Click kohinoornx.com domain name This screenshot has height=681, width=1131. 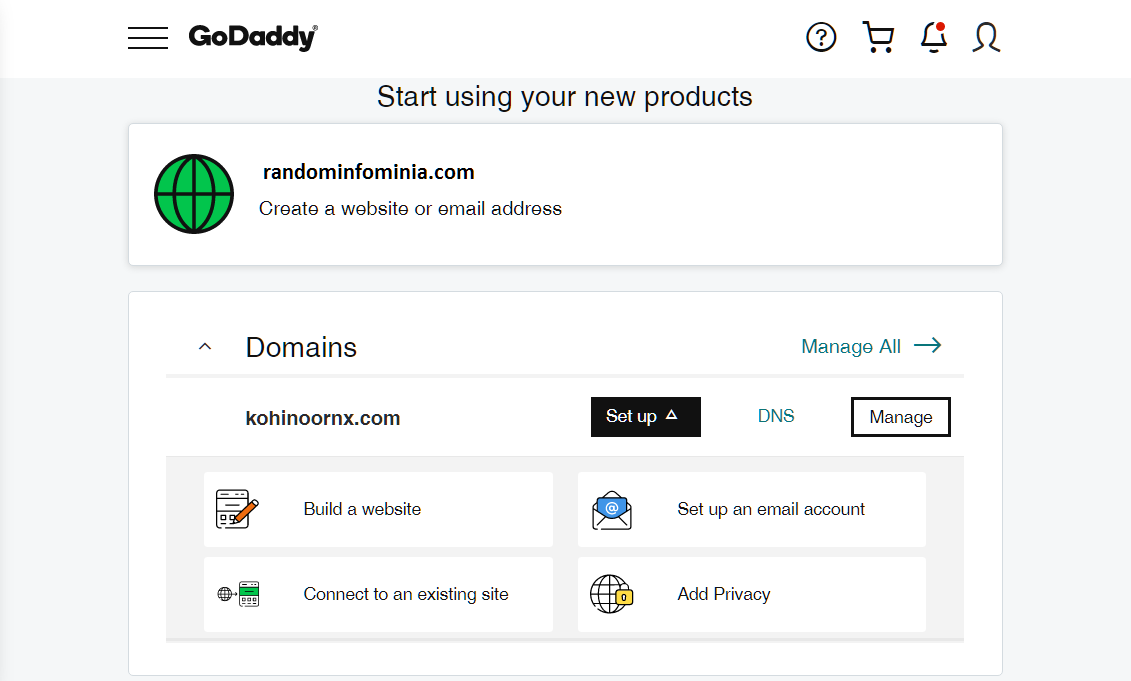point(322,418)
